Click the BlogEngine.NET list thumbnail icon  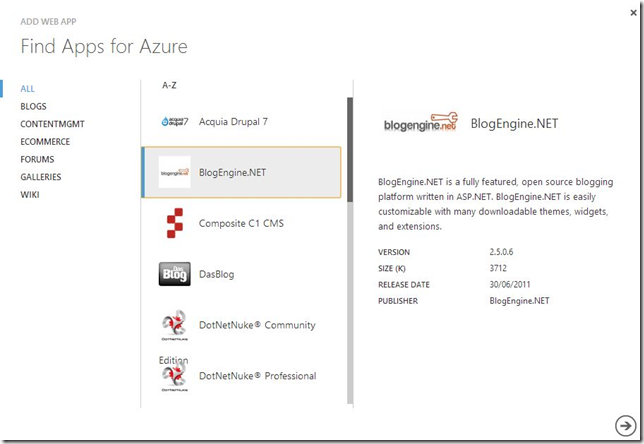[x=175, y=172]
